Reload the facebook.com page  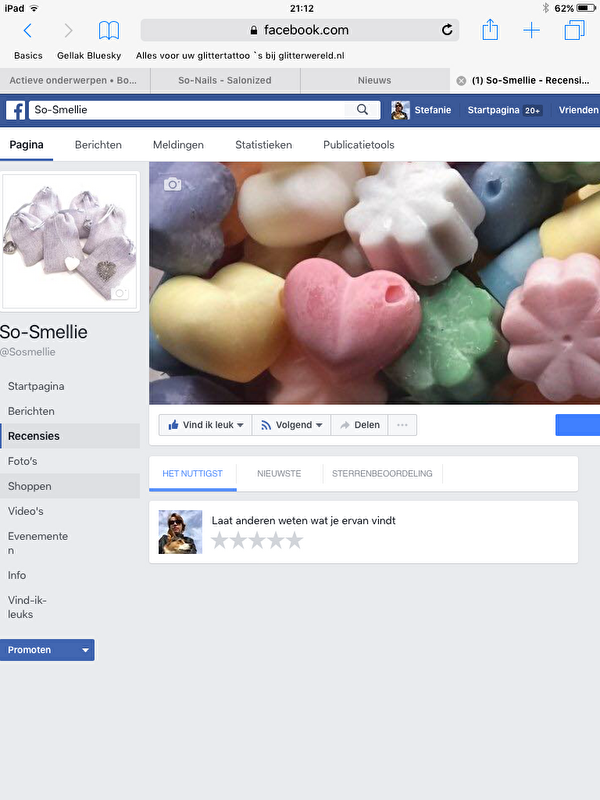coord(447,30)
